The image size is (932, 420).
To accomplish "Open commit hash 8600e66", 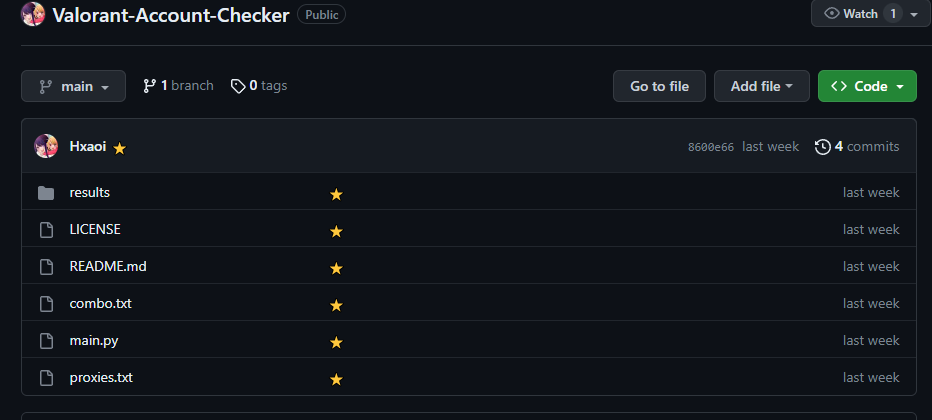I will pos(710,147).
